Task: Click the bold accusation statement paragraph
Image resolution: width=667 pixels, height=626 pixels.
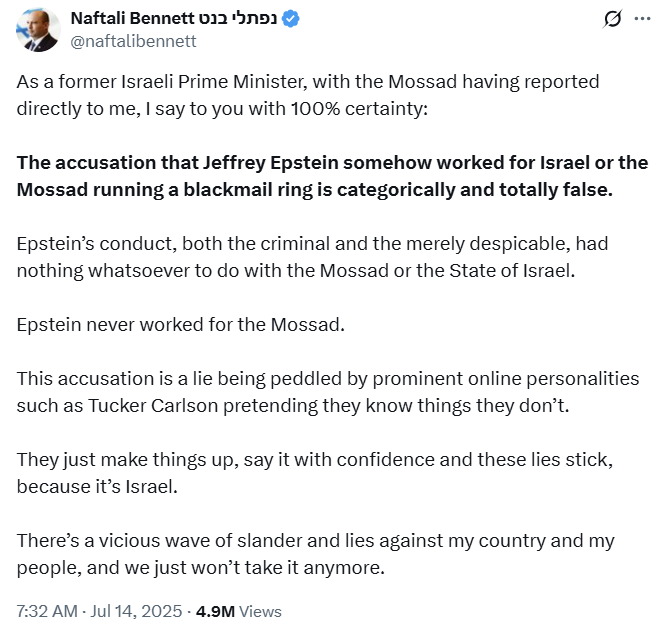Action: pos(332,175)
